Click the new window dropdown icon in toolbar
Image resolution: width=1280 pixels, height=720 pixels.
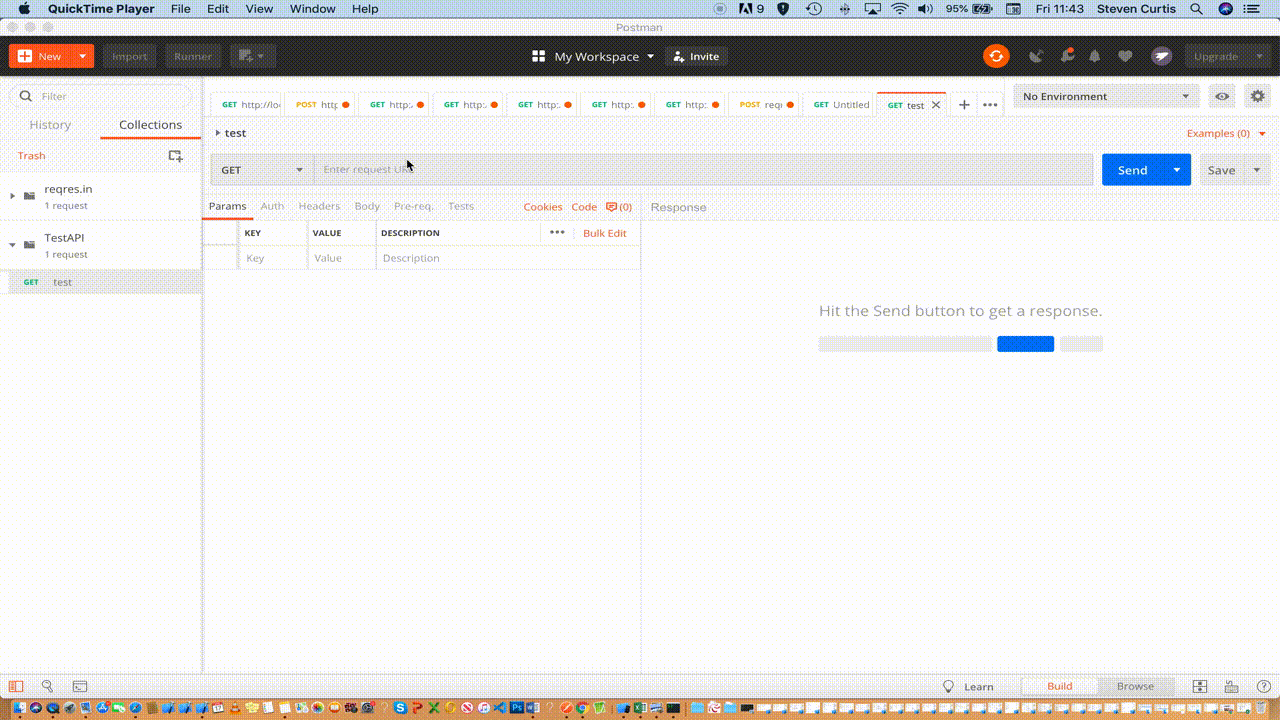[x=253, y=56]
